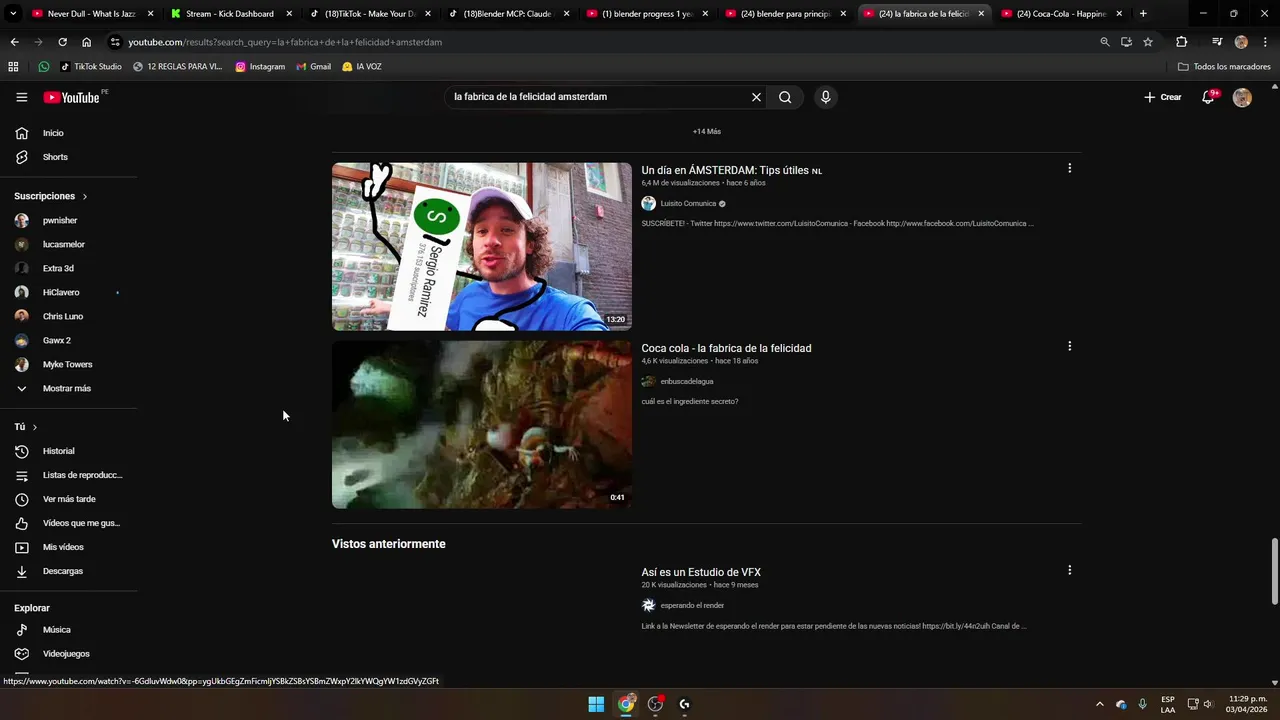Click the Crear button
Viewport: 1280px width, 720px height.
[x=1163, y=97]
